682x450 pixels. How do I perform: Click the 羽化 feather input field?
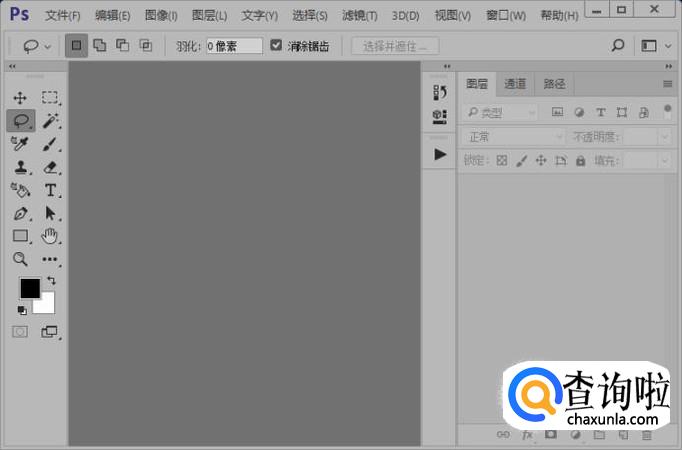click(x=234, y=46)
